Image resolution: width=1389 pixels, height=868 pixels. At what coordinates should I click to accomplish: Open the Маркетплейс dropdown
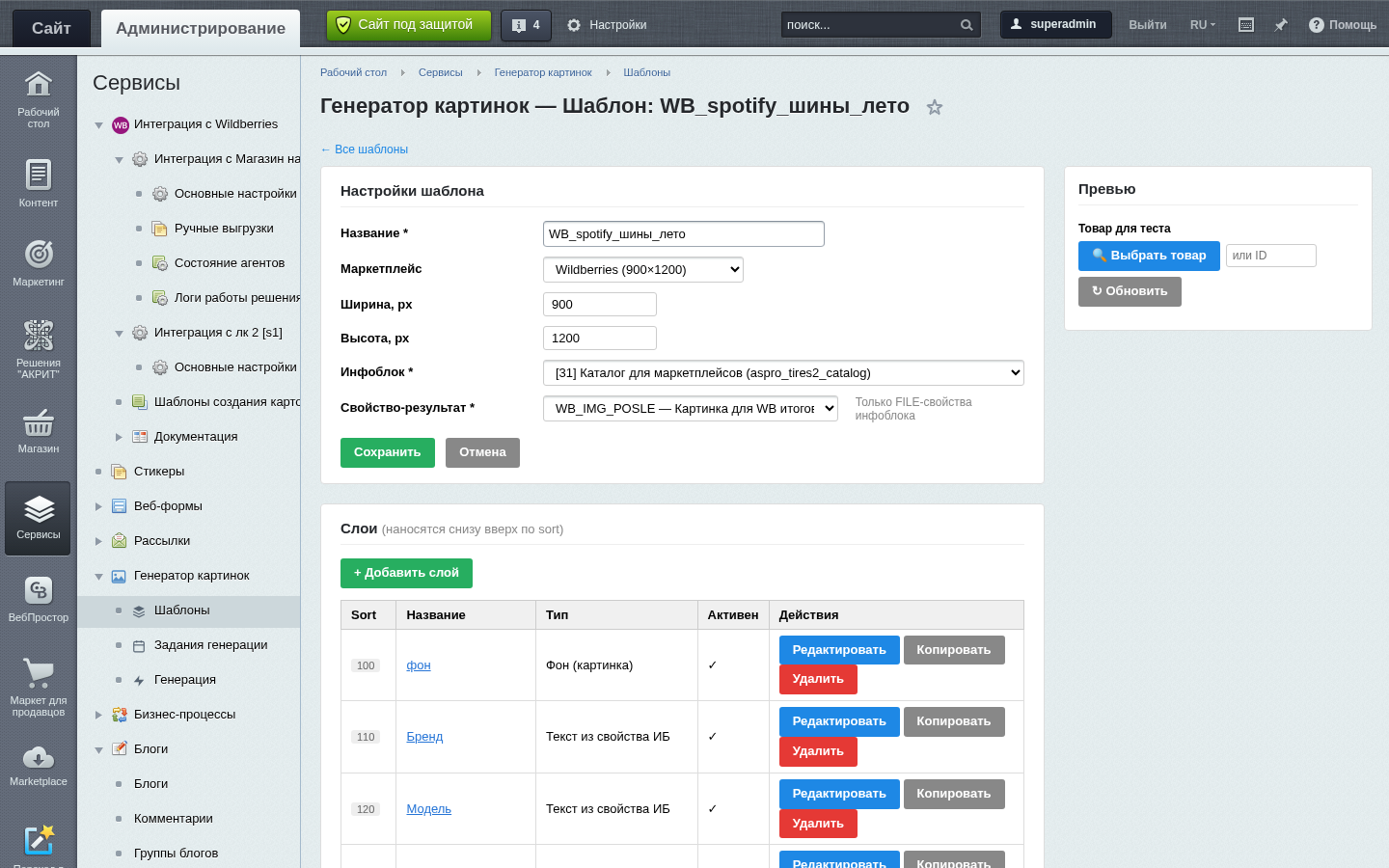click(x=643, y=270)
